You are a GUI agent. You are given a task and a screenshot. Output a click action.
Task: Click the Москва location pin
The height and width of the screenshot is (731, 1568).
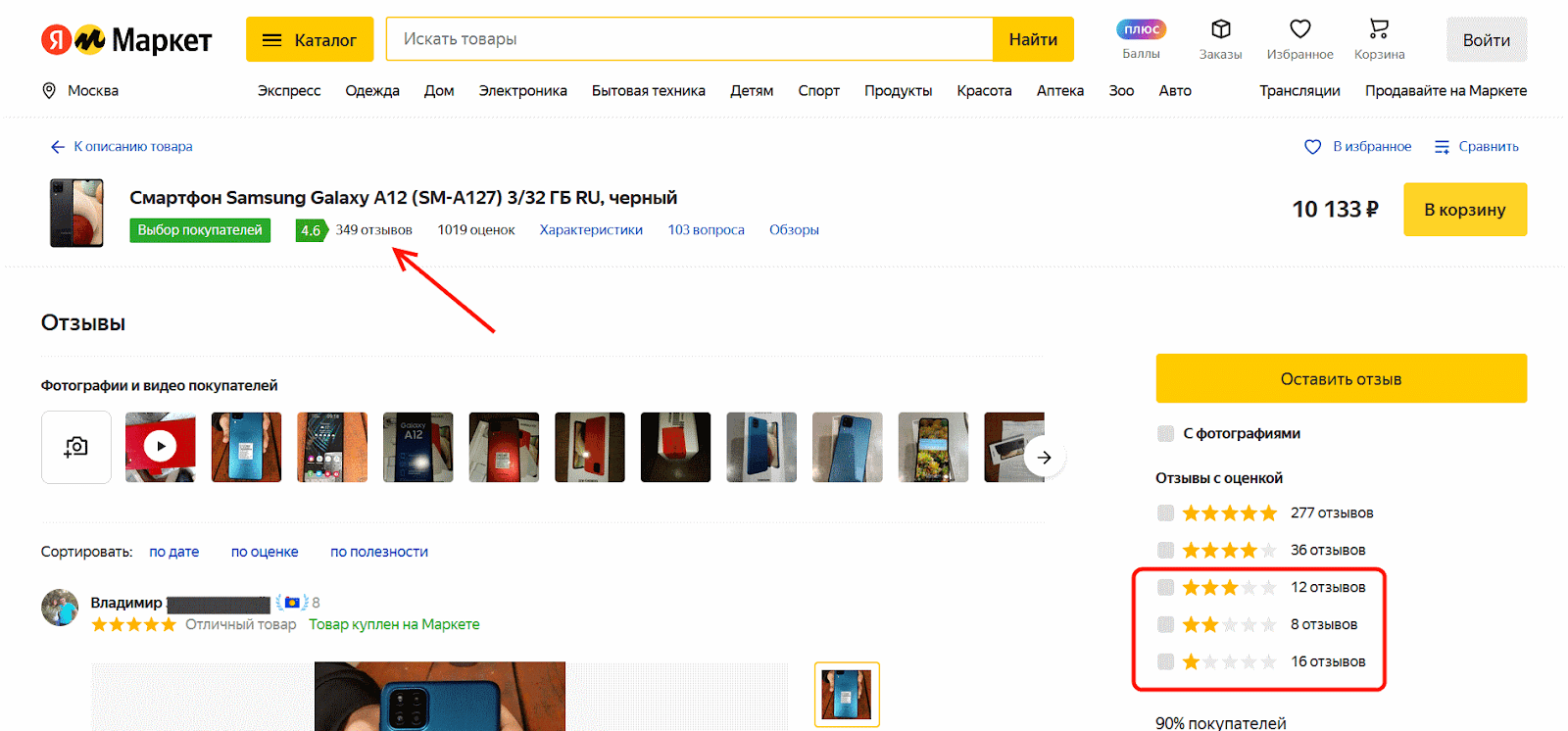pos(49,90)
